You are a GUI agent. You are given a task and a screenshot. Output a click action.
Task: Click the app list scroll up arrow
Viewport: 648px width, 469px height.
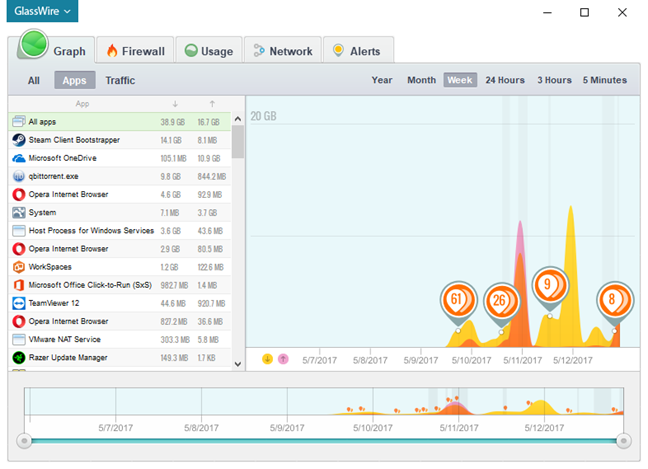click(238, 119)
